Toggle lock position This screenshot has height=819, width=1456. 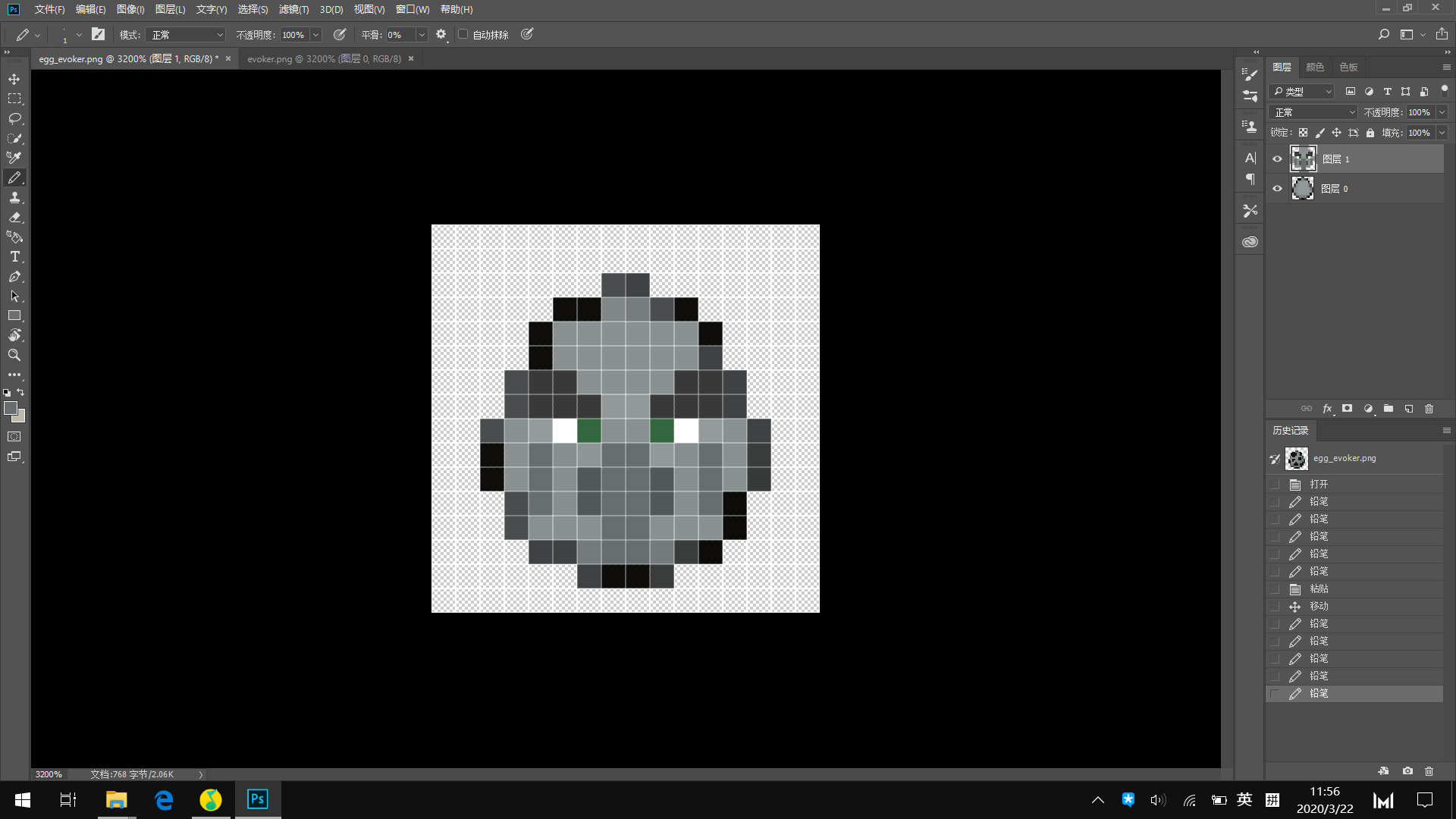(x=1336, y=133)
